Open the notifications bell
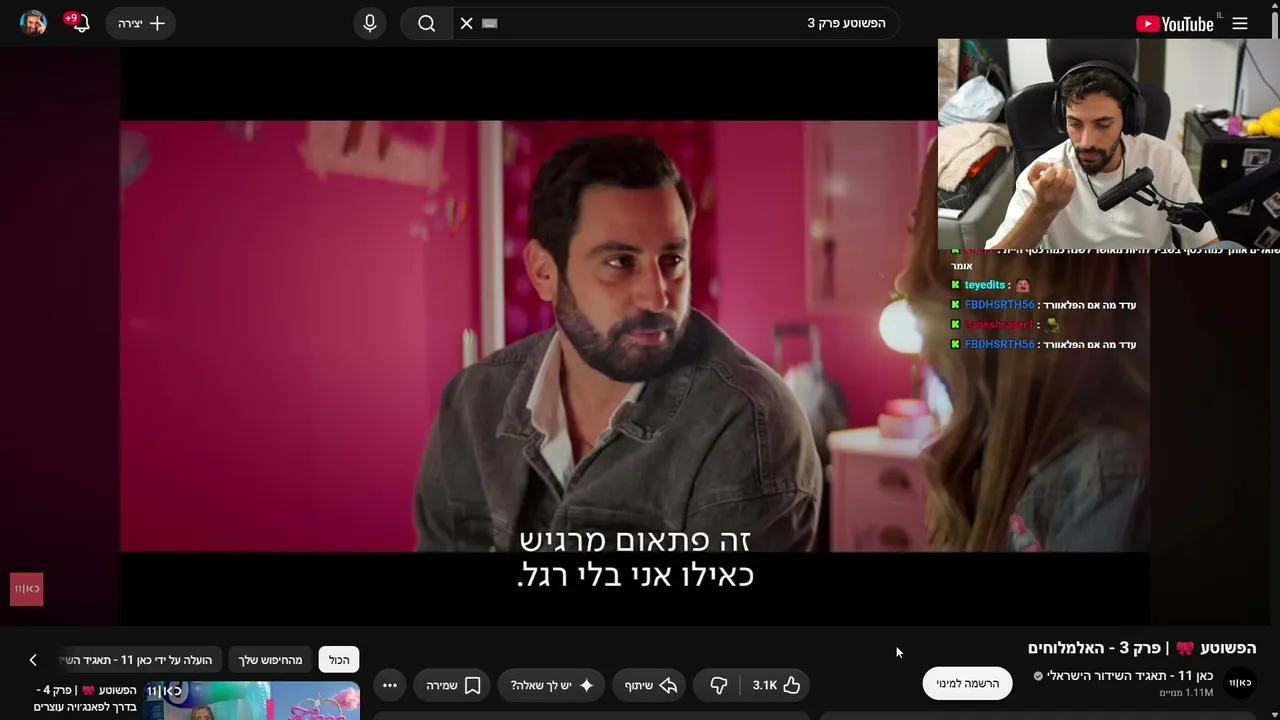The image size is (1280, 720). 79,23
